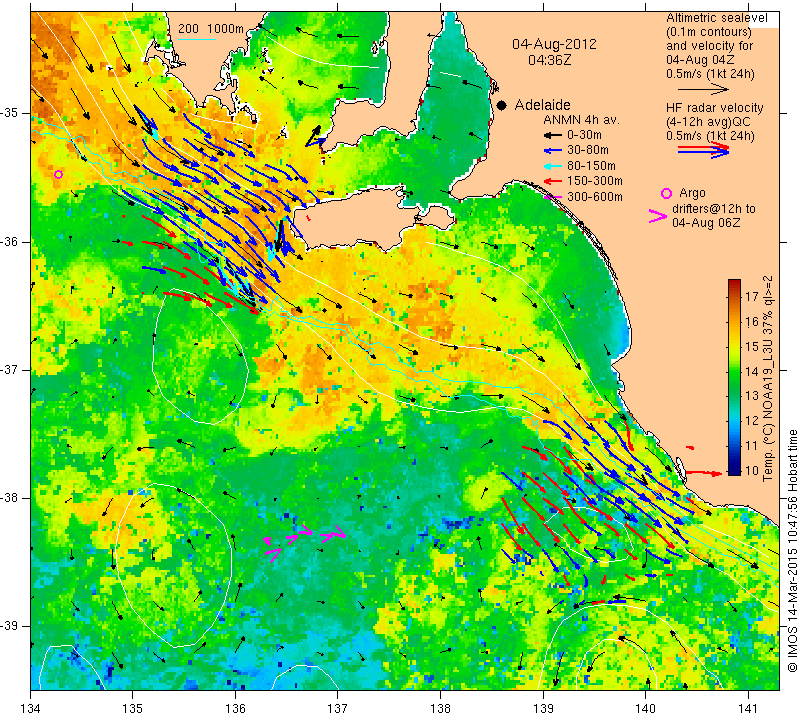Click the black 0-30m legend arrow
This screenshot has height=720, width=800.
[552, 136]
